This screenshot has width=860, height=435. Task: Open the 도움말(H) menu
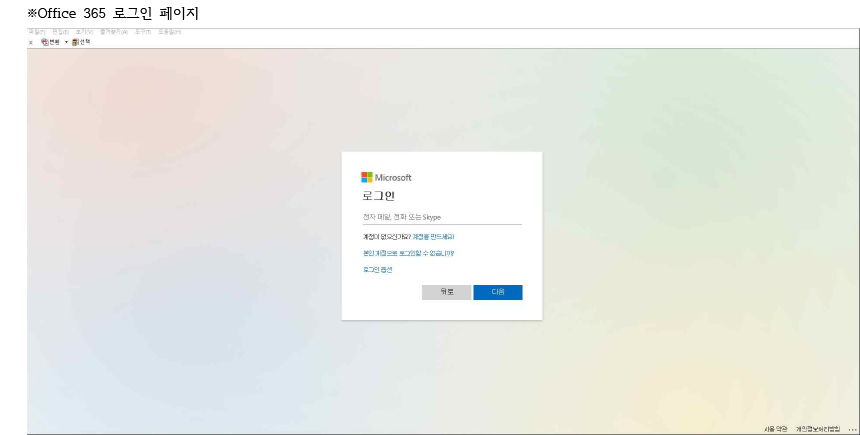click(x=169, y=32)
